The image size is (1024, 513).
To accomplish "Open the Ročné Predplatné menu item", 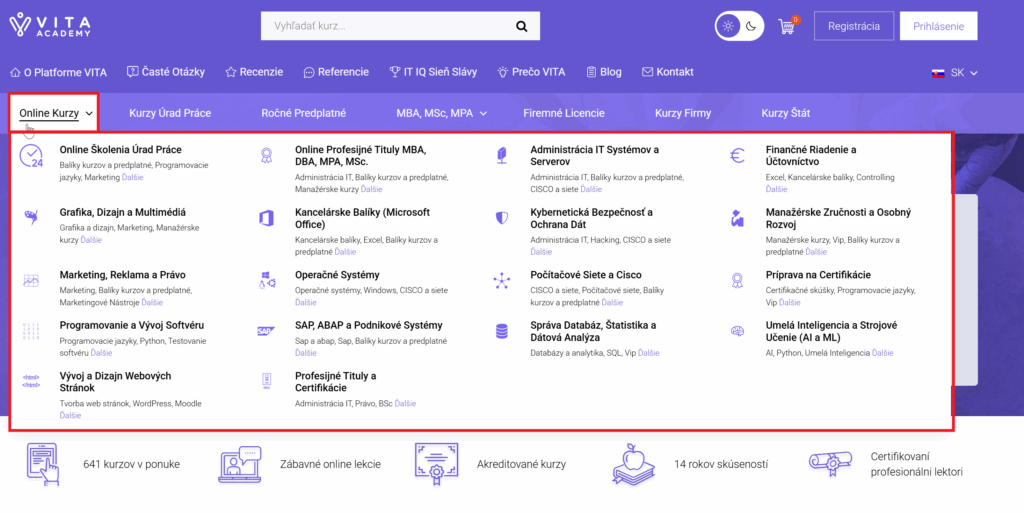I will tap(303, 113).
